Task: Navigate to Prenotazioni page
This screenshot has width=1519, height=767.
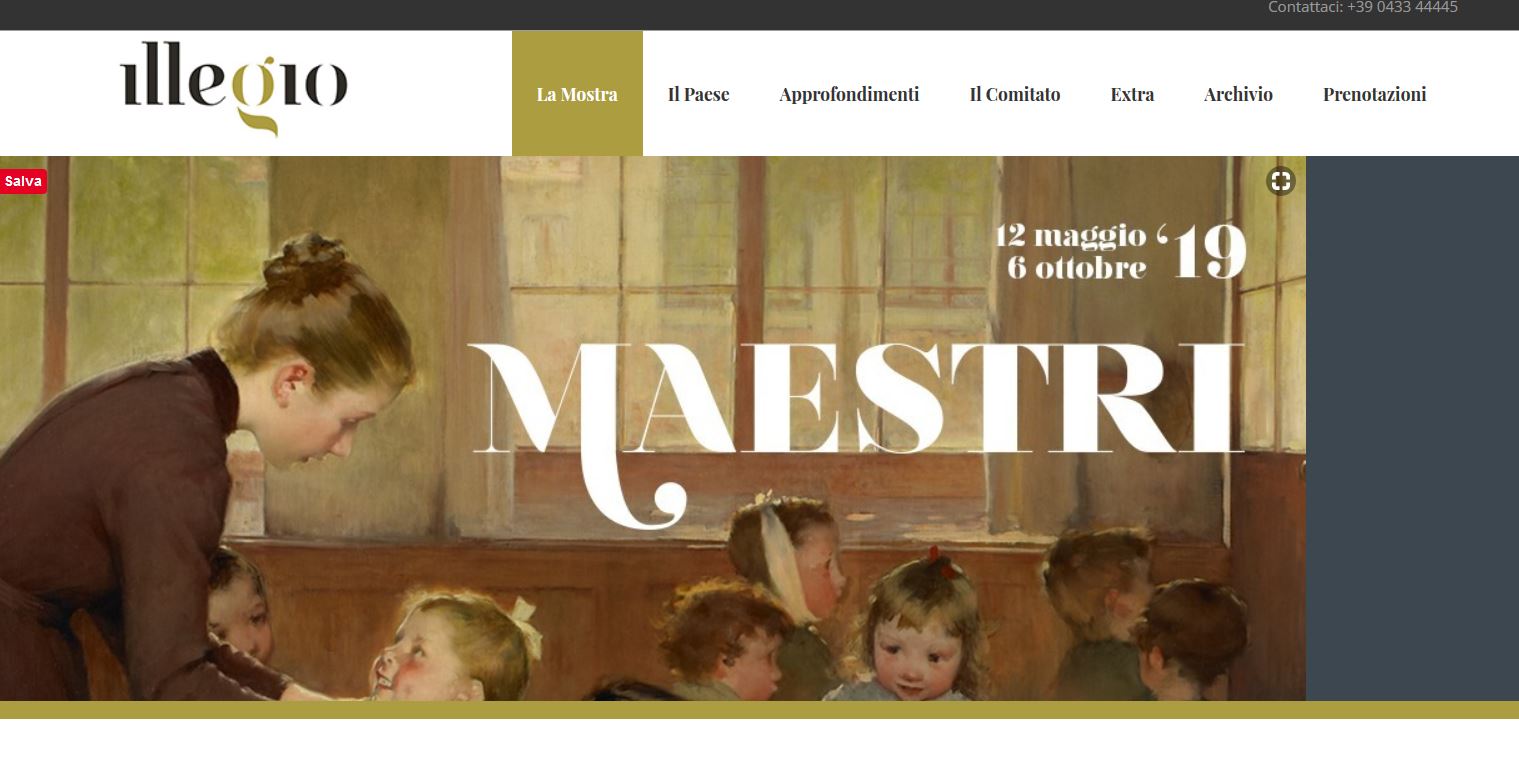Action: 1374,94
